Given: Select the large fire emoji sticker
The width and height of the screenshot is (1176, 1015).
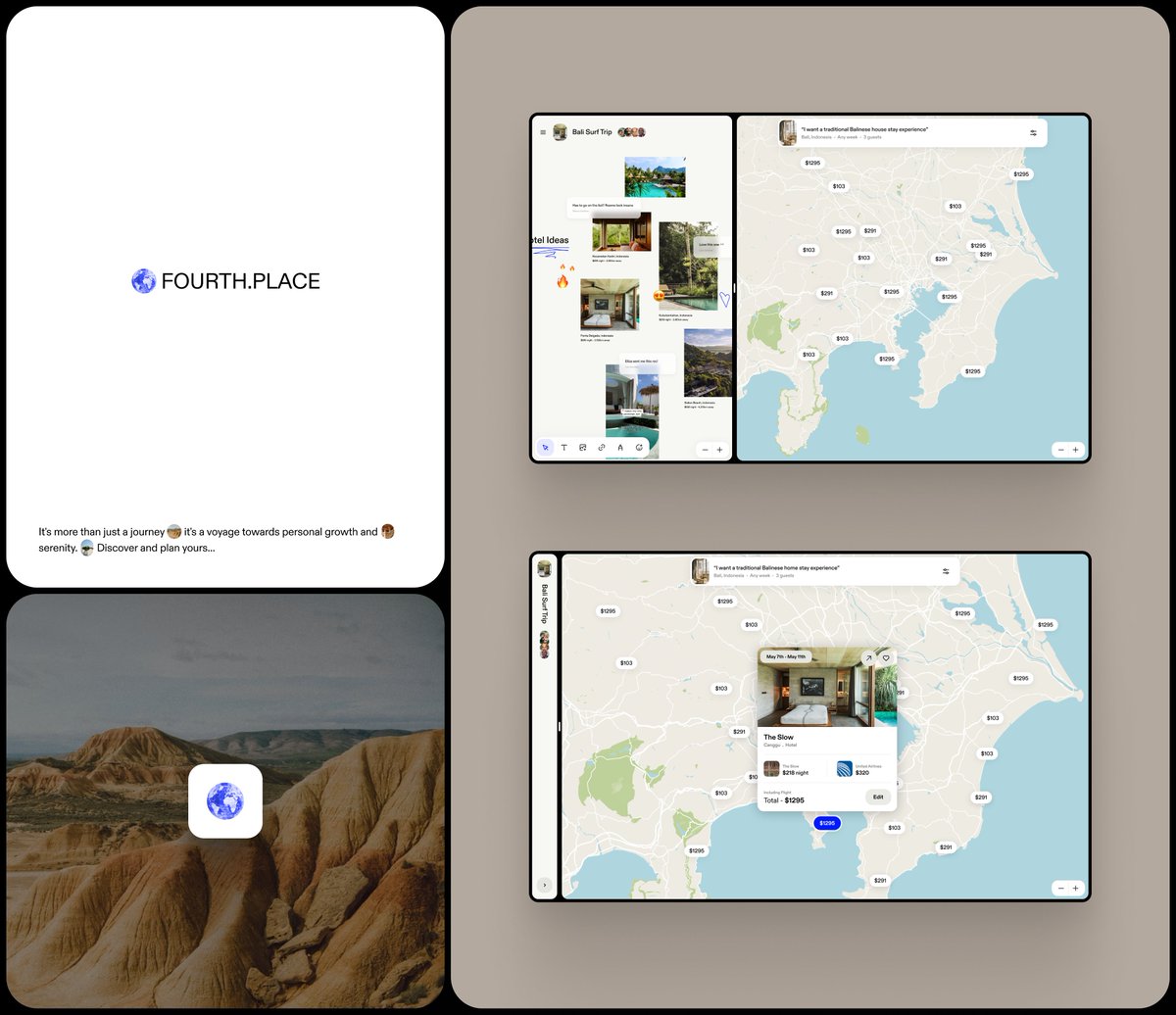Looking at the screenshot, I should (563, 282).
